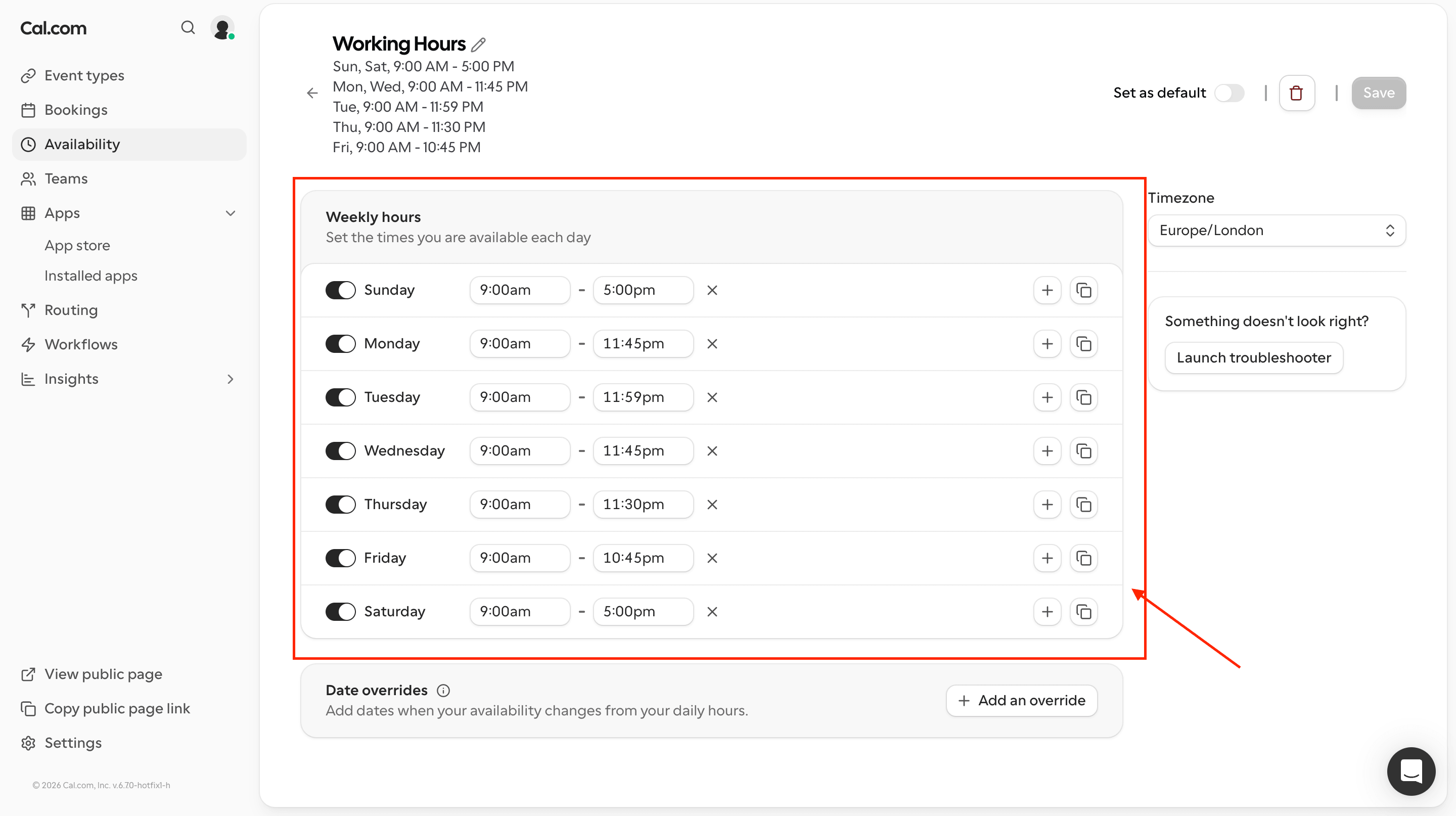The width and height of the screenshot is (1456, 816).
Task: Copy Sunday times to other days
Action: coord(1083,290)
